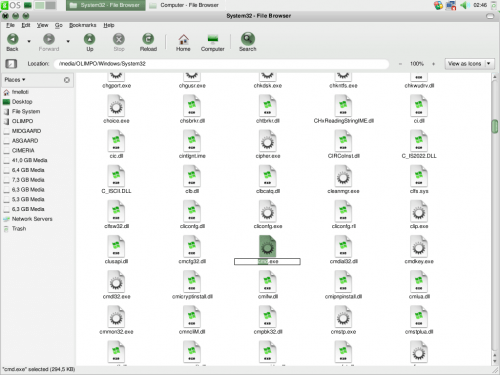The height and width of the screenshot is (375, 500).
Task: Open the View as Icons dropdown
Action: (469, 63)
